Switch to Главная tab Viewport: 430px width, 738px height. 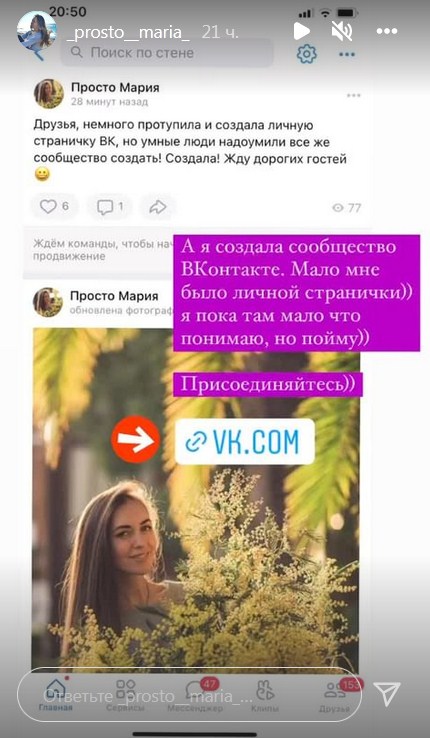point(56,695)
